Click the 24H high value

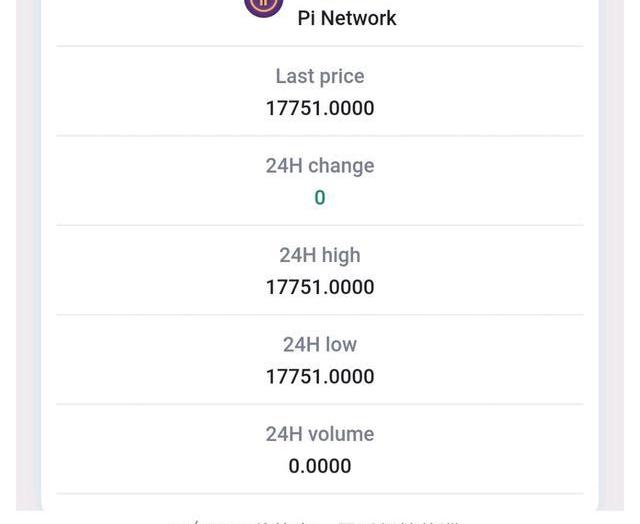[x=320, y=287]
